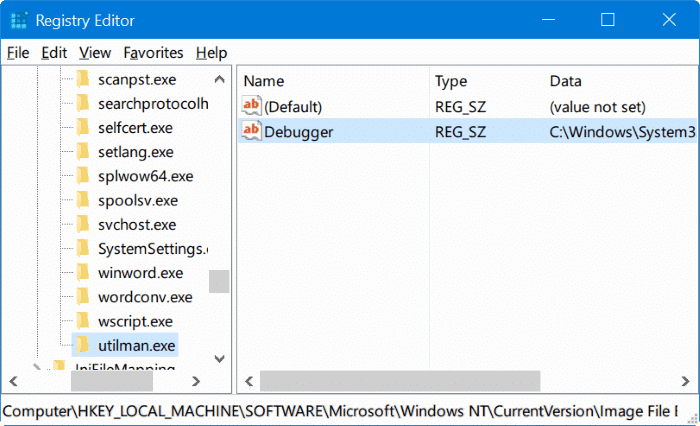The width and height of the screenshot is (700, 426).
Task: Click the Registry Editor app icon in title bar
Action: (19, 21)
